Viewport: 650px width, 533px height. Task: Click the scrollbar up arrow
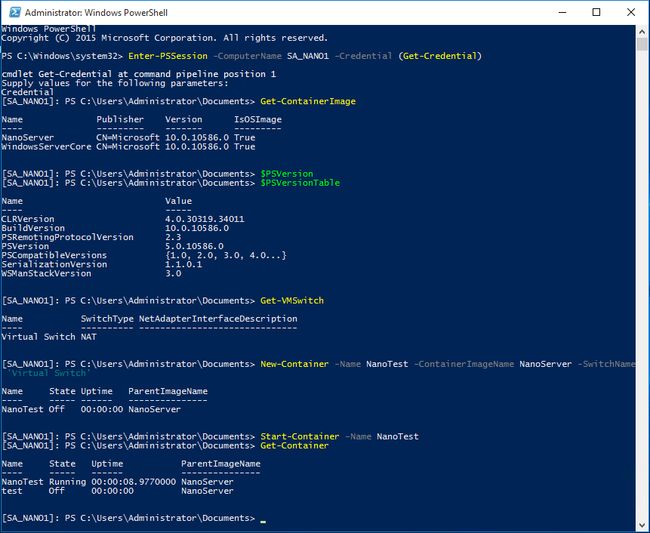pyautogui.click(x=642, y=31)
